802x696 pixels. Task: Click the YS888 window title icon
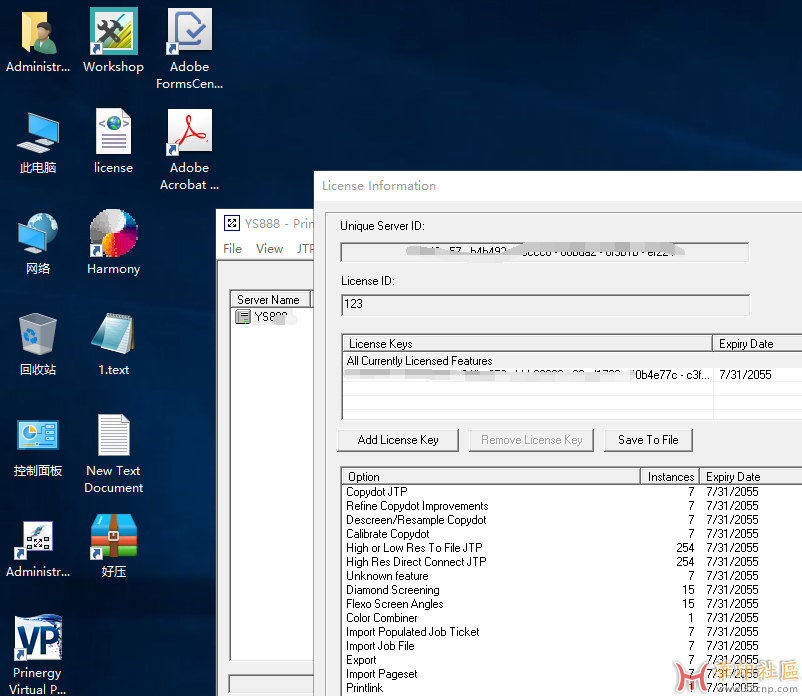pos(232,223)
